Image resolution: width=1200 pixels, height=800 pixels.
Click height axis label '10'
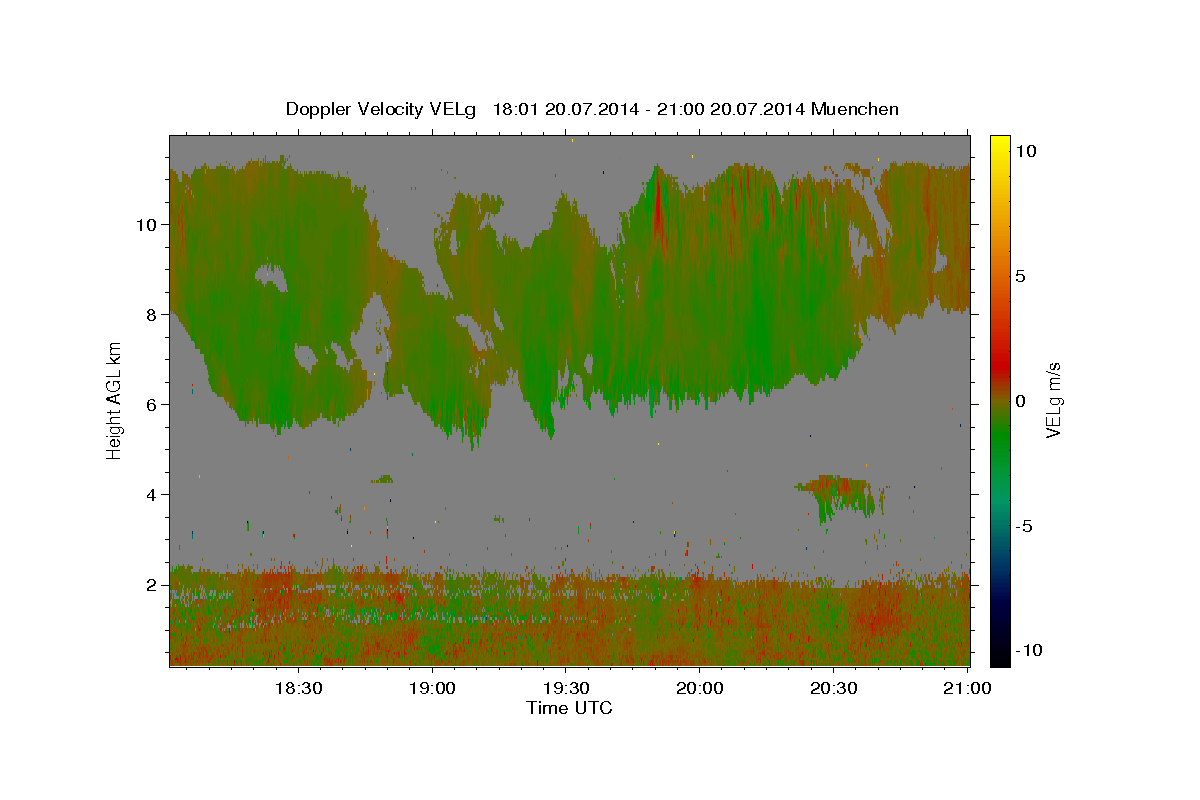point(146,225)
